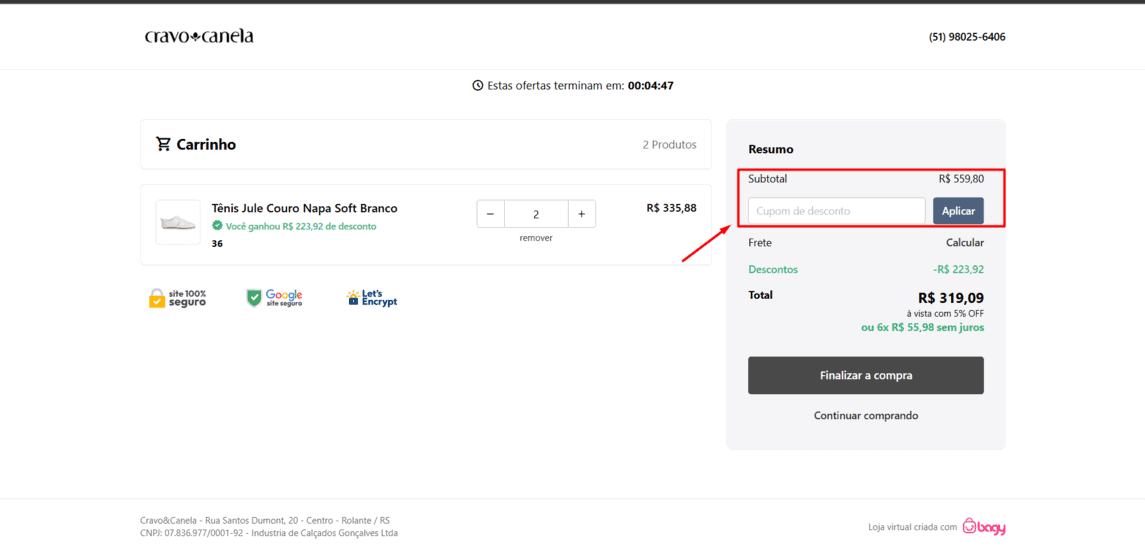Click the Rua Santos Dumont address line
This screenshot has height=551, width=1145.
(x=265, y=520)
